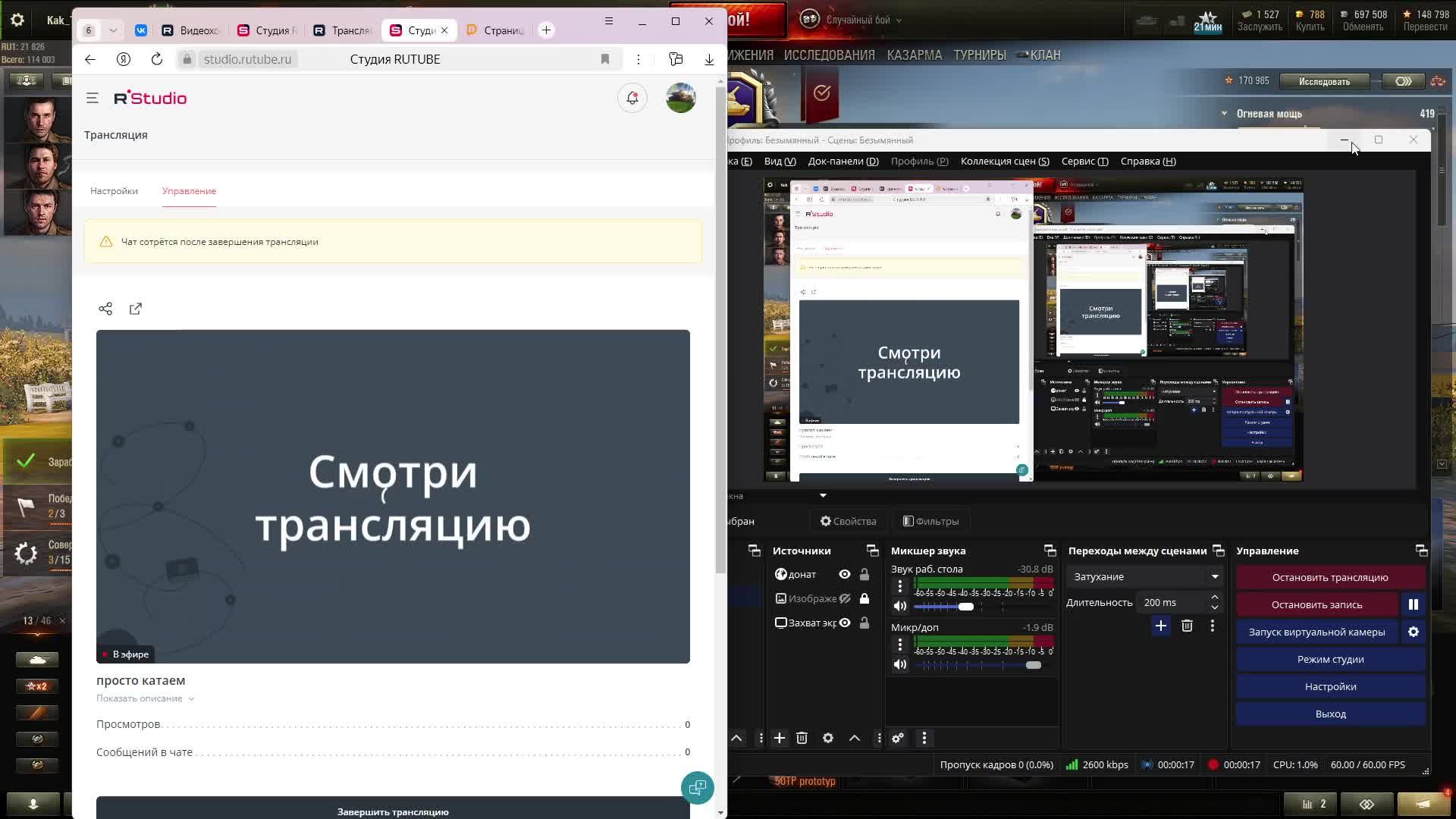Open game settings gear in World of Tanks
The width and height of the screenshot is (1456, 819).
[x=17, y=20]
